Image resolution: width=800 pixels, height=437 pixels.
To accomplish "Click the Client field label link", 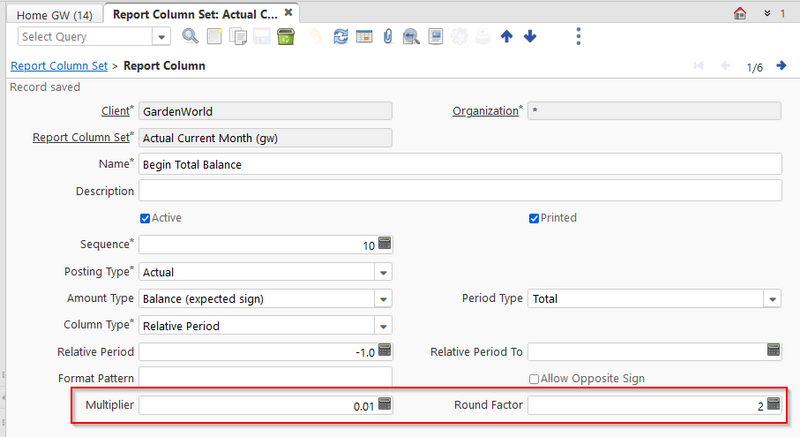I will (116, 110).
